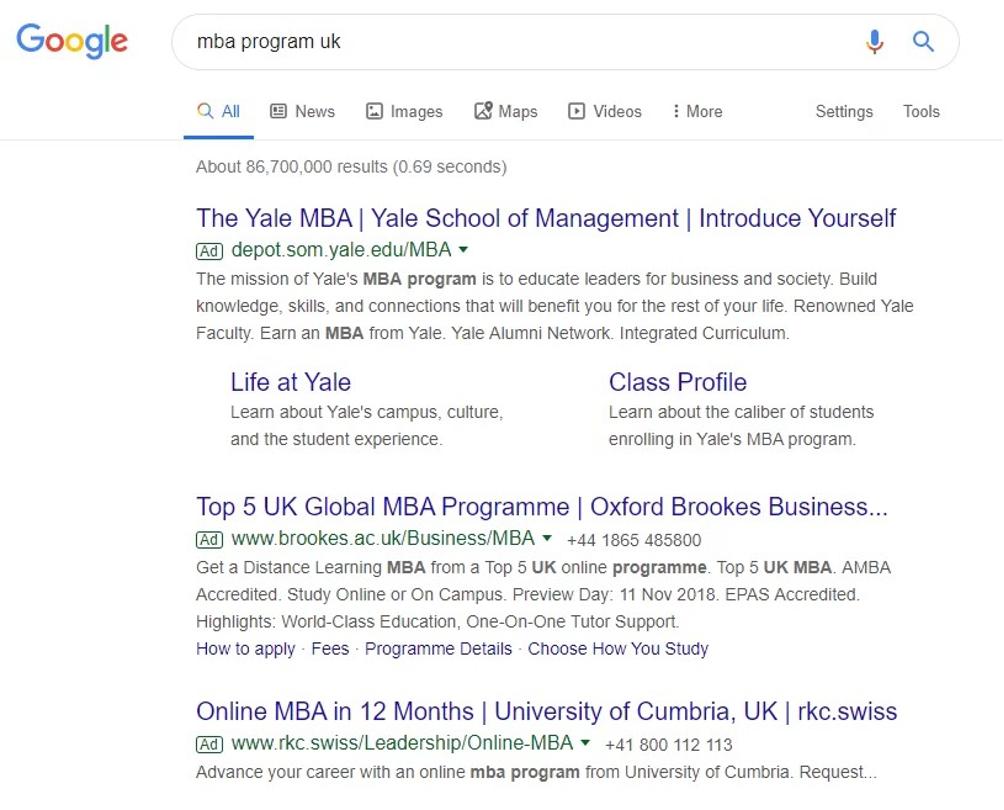
Task: Click inside the search query field
Action: (x=500, y=42)
